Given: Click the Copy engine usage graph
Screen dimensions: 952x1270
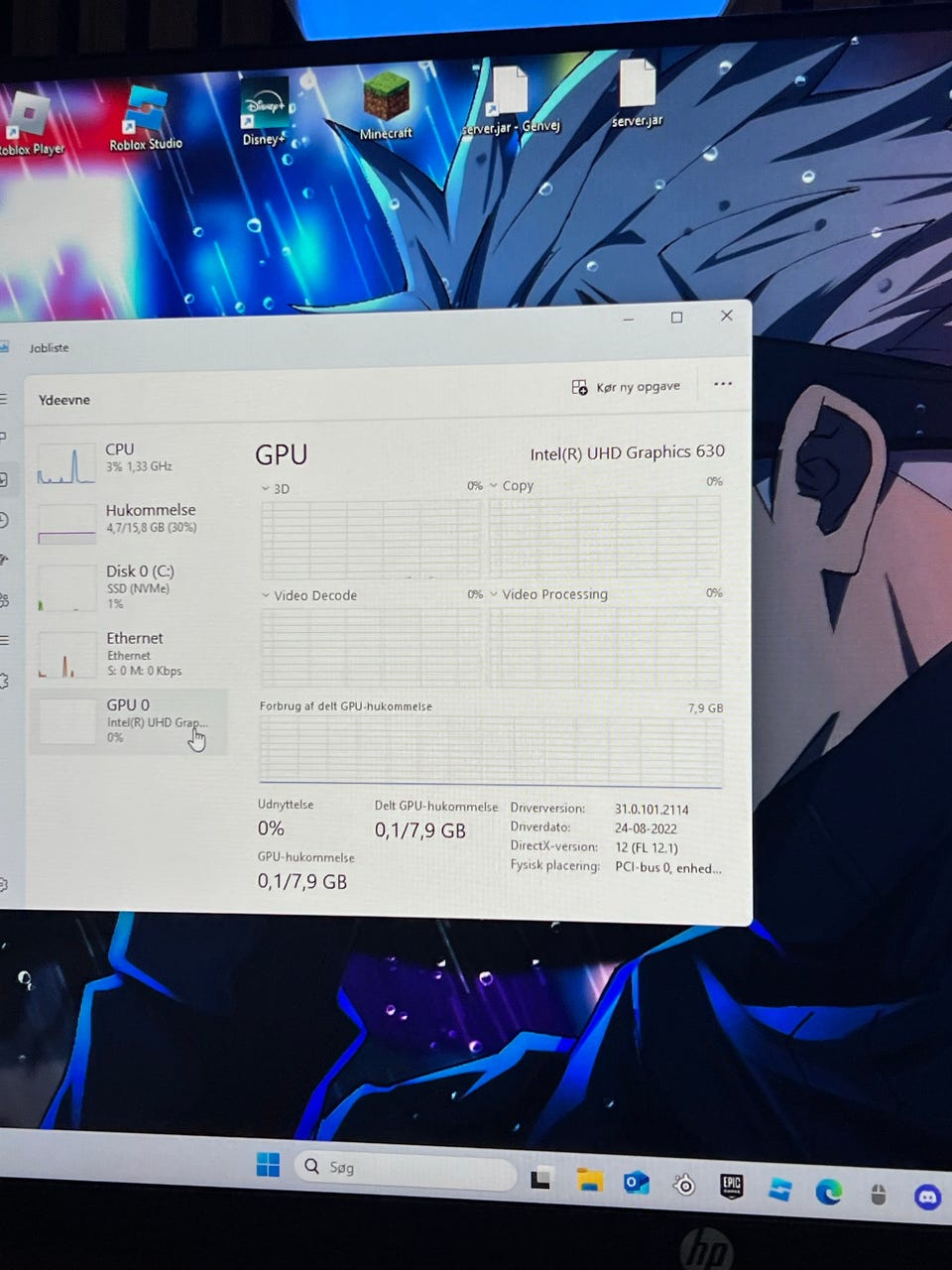Looking at the screenshot, I should point(606,536).
